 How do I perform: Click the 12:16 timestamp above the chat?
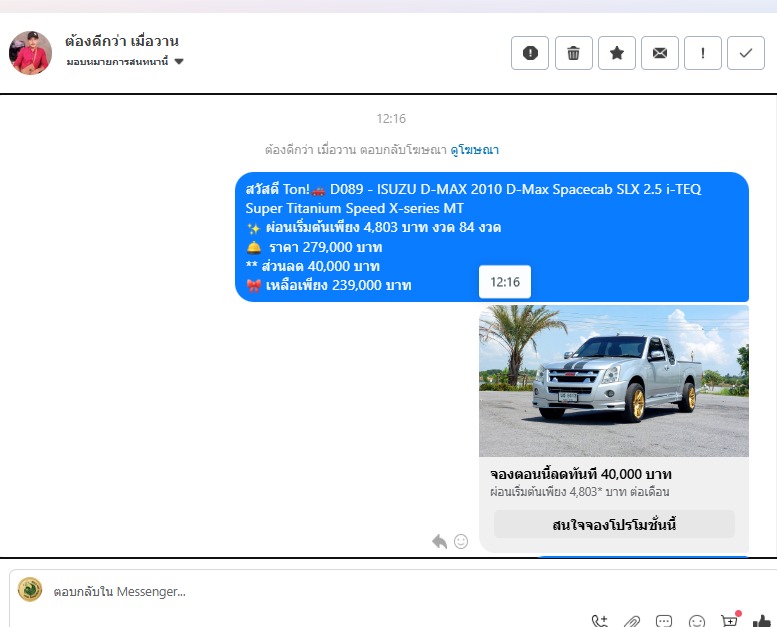tap(391, 118)
